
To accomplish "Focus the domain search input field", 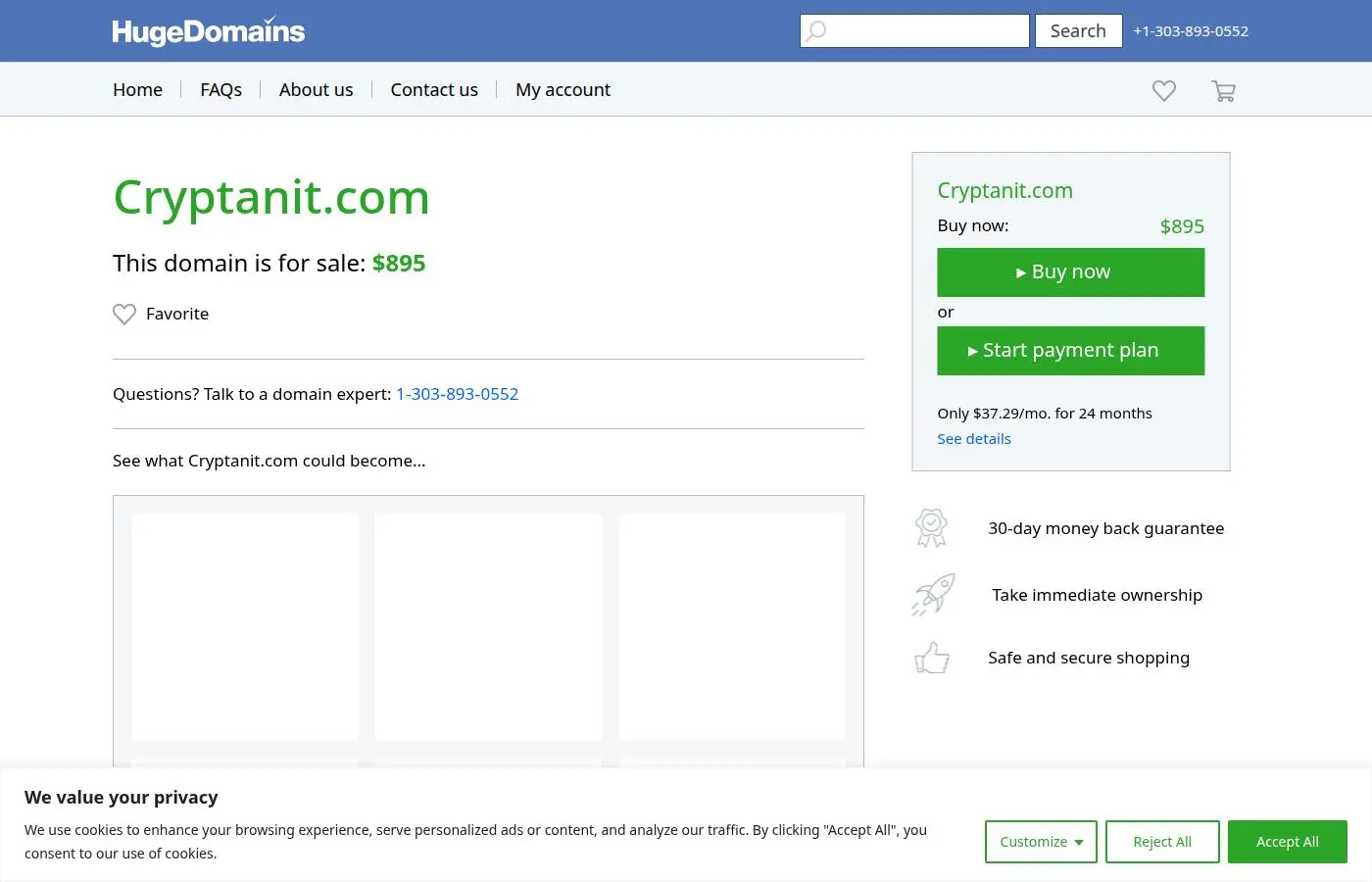I will pos(914,31).
